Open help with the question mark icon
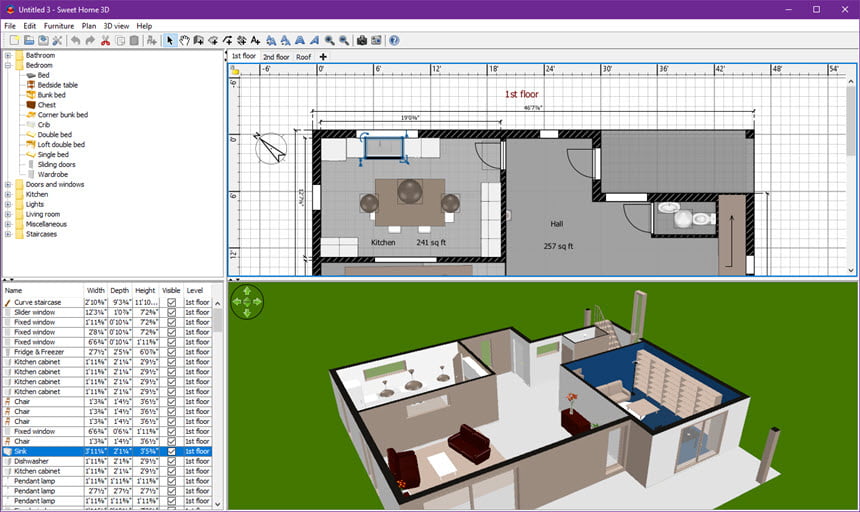Screen dimensions: 860x512 [x=394, y=40]
